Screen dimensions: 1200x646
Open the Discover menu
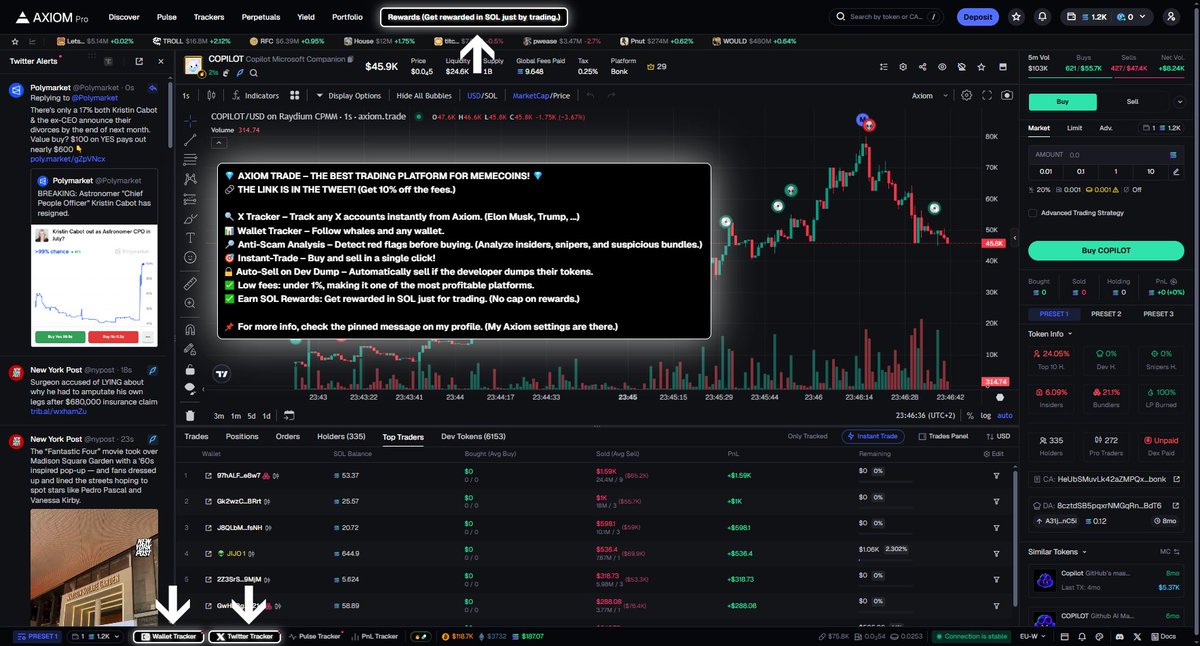tap(124, 17)
